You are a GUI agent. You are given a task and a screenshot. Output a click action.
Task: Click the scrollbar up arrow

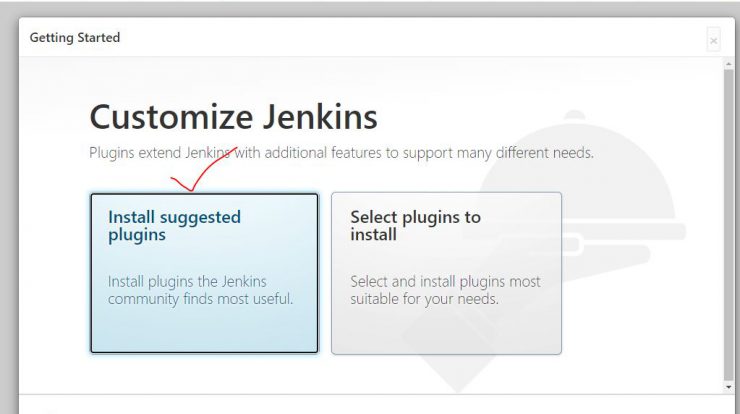click(729, 64)
